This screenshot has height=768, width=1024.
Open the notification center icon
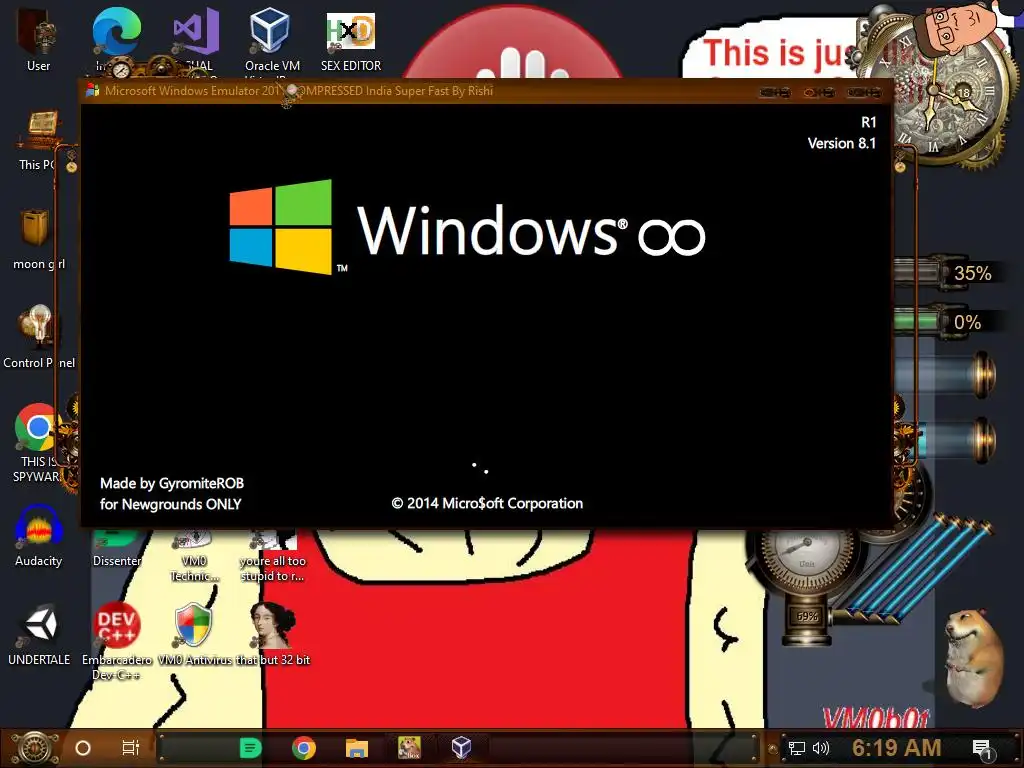(982, 749)
